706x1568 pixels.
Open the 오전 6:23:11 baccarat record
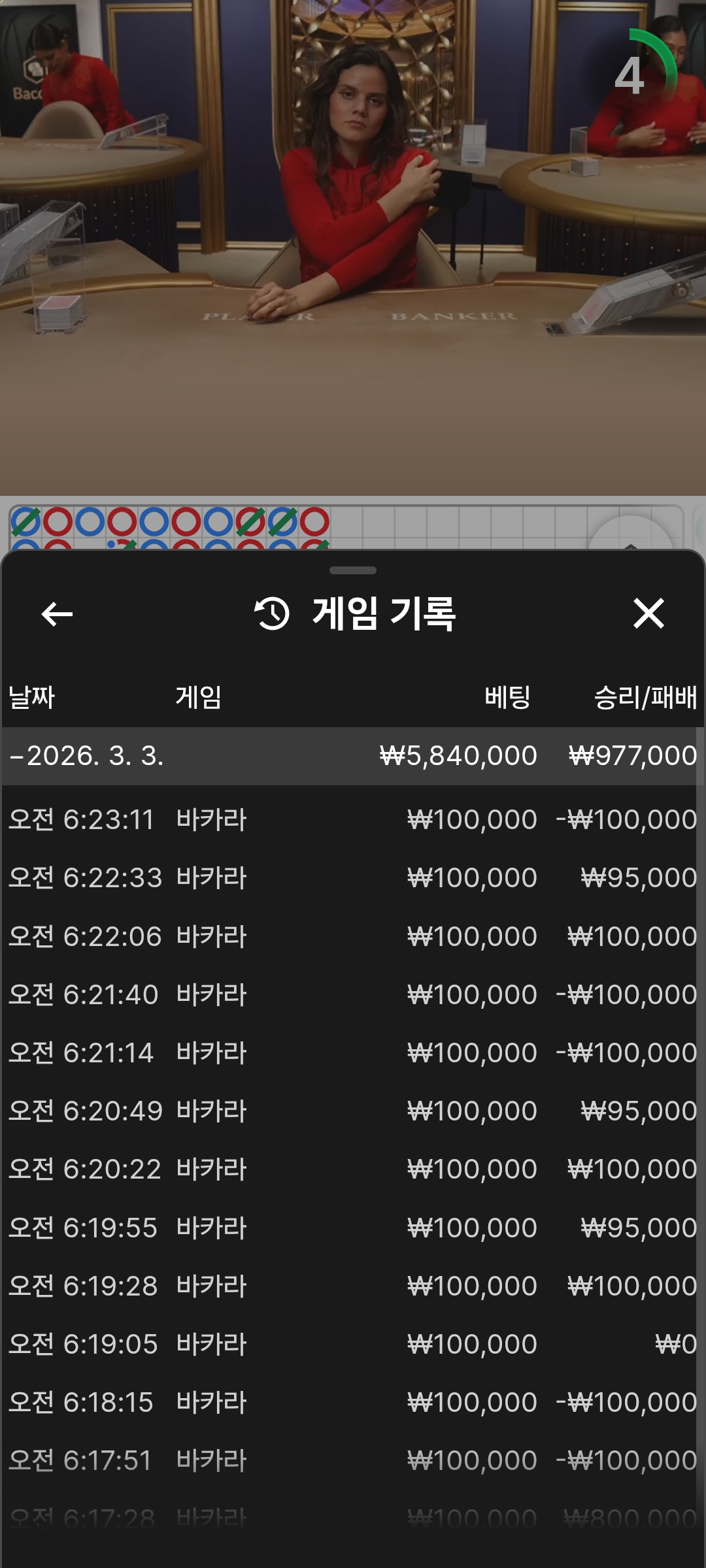(x=353, y=820)
